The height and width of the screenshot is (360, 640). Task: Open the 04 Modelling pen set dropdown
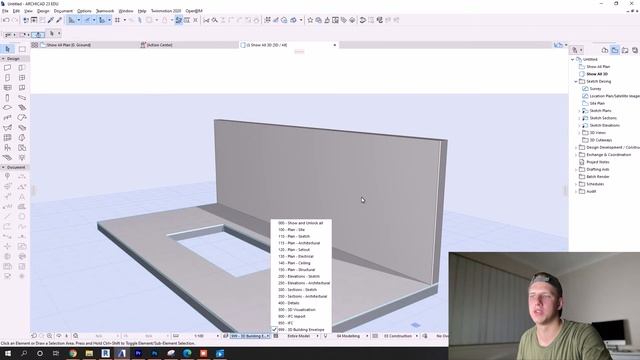click(x=351, y=336)
